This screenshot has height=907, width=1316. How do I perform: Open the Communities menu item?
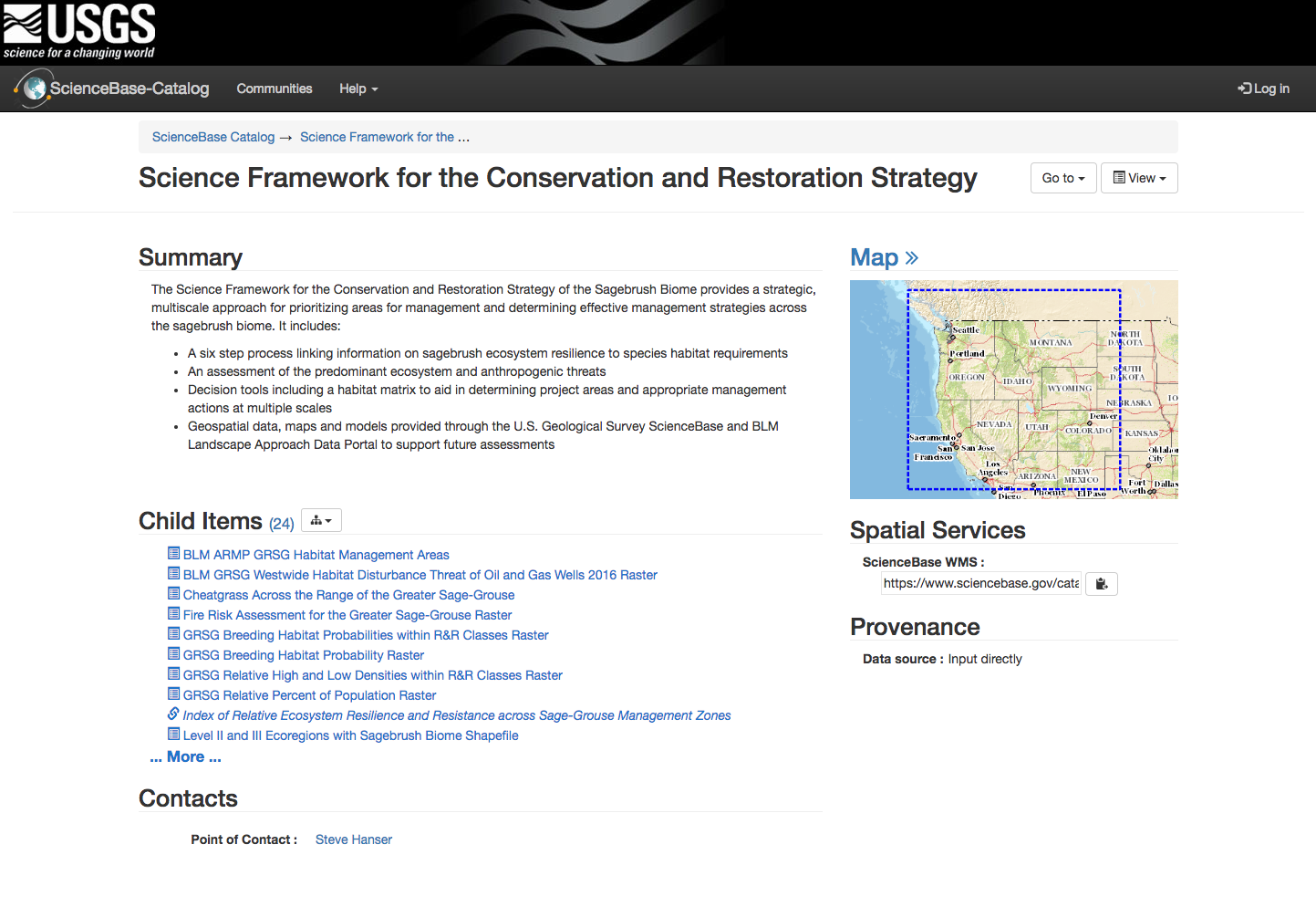(275, 89)
